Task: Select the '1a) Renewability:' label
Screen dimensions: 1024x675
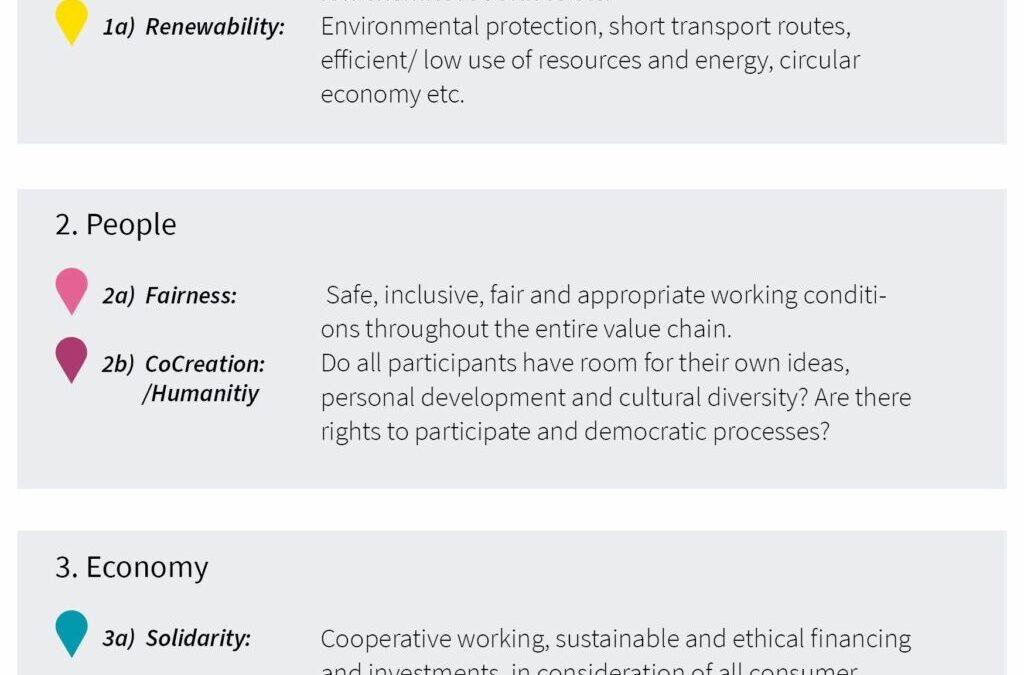Action: [194, 27]
